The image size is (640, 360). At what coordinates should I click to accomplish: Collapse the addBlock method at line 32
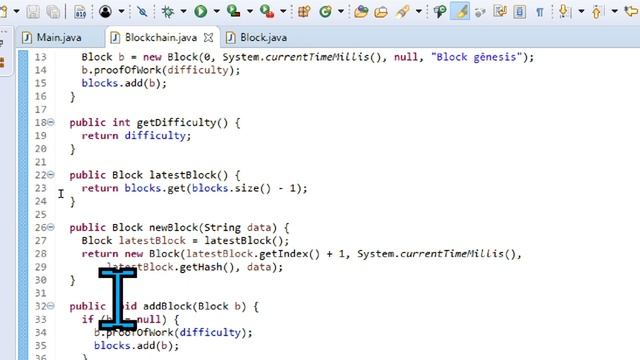51,306
